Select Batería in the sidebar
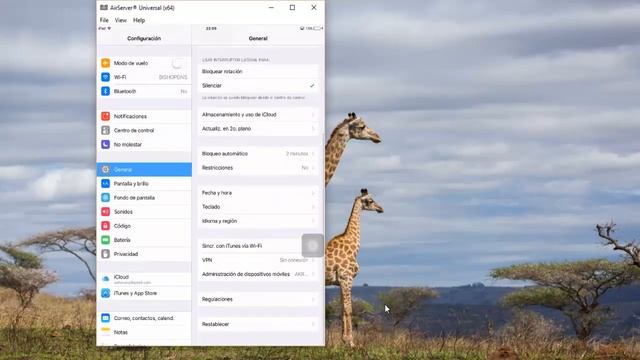Image resolution: width=640 pixels, height=360 pixels. point(122,240)
